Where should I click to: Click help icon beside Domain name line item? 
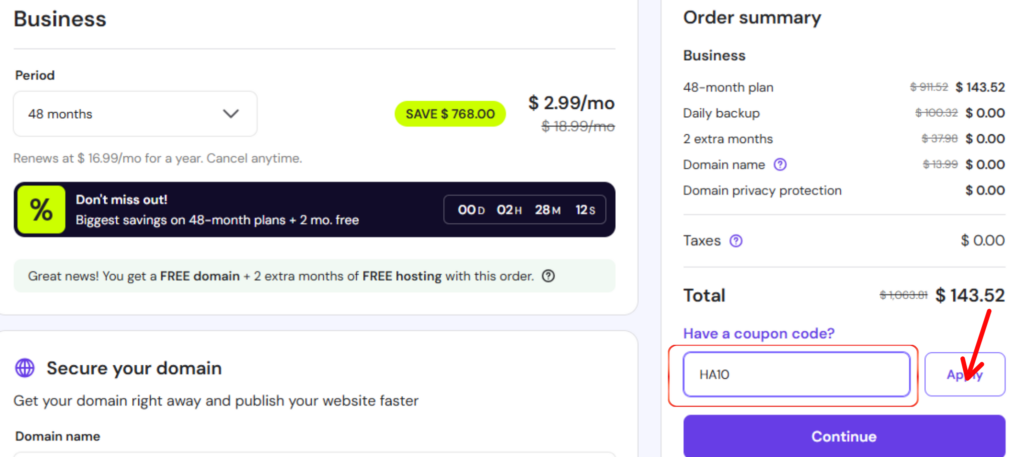point(781,165)
